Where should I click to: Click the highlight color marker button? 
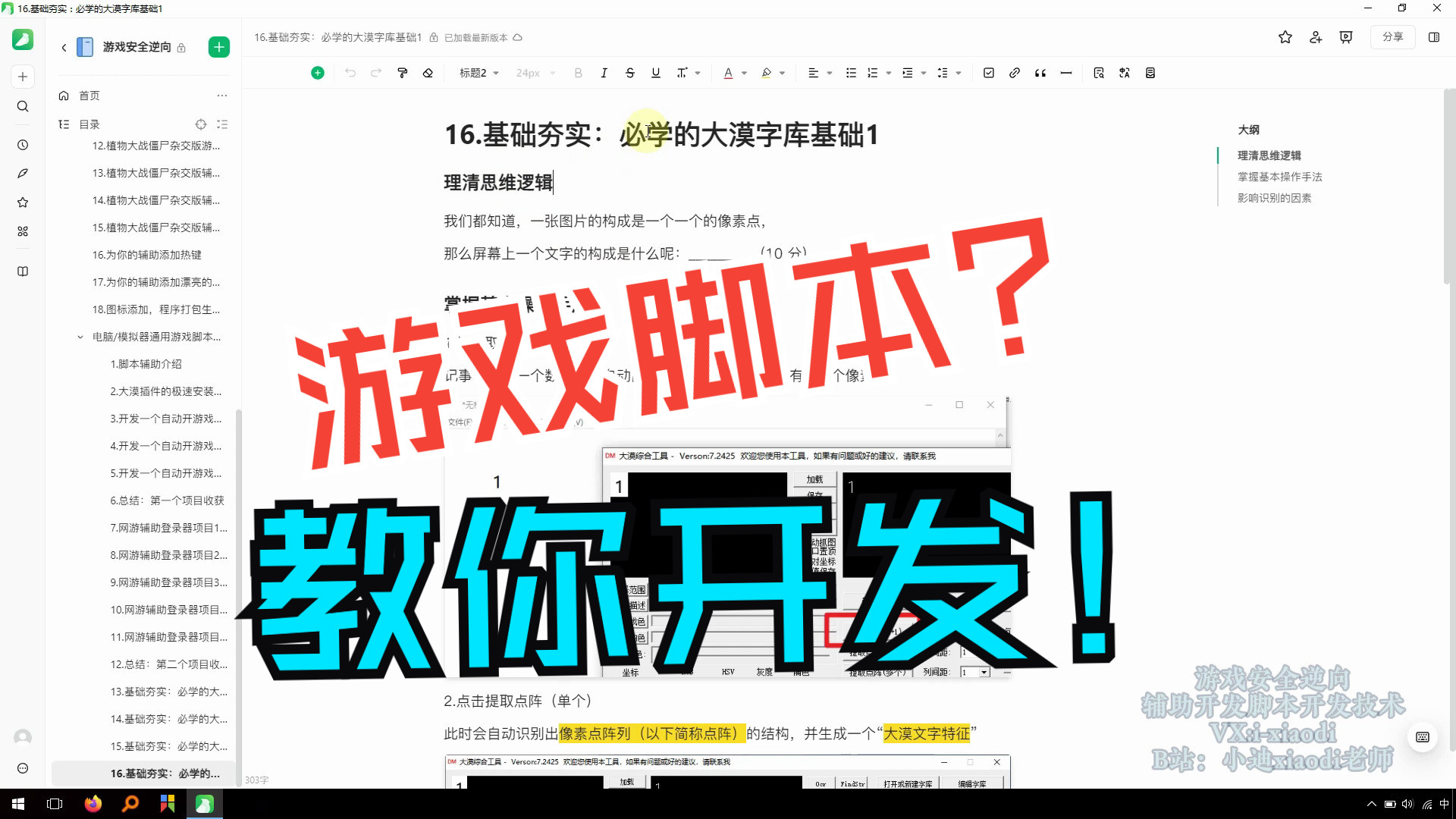(766, 73)
